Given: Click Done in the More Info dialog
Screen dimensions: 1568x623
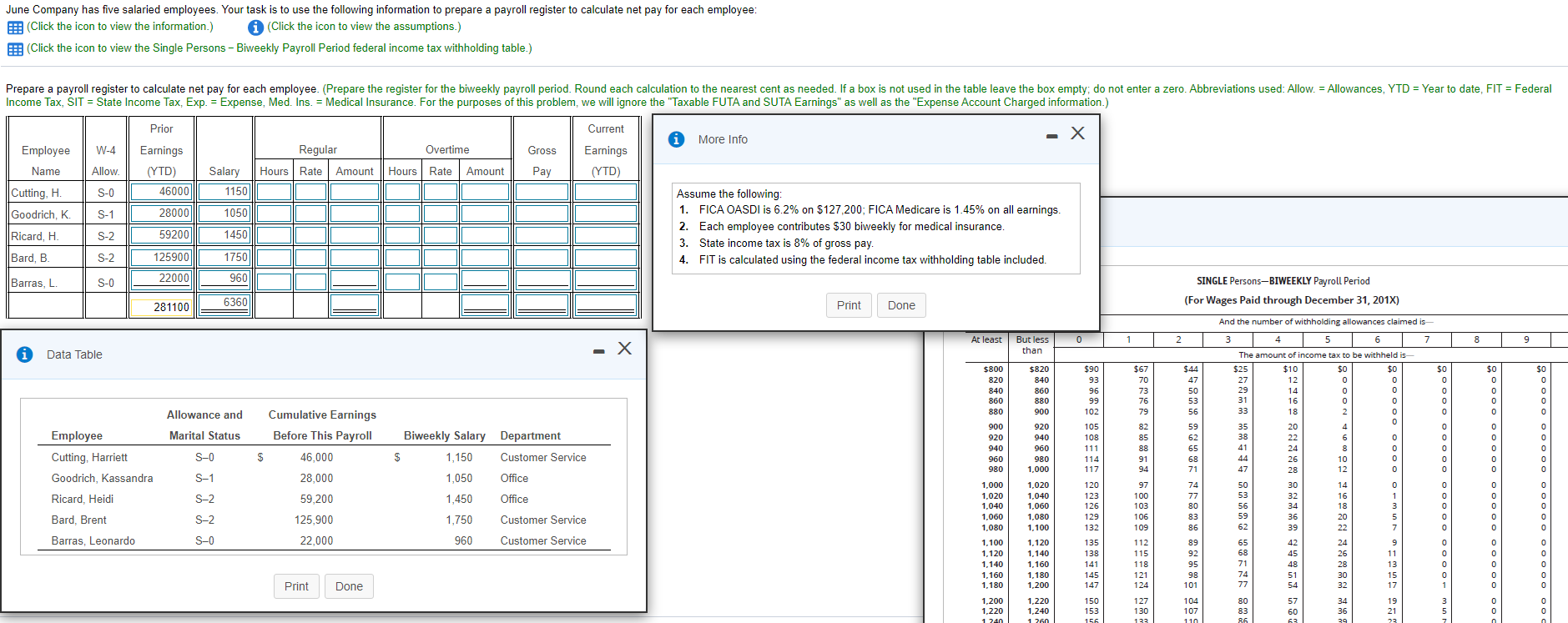Looking at the screenshot, I should (x=901, y=305).
